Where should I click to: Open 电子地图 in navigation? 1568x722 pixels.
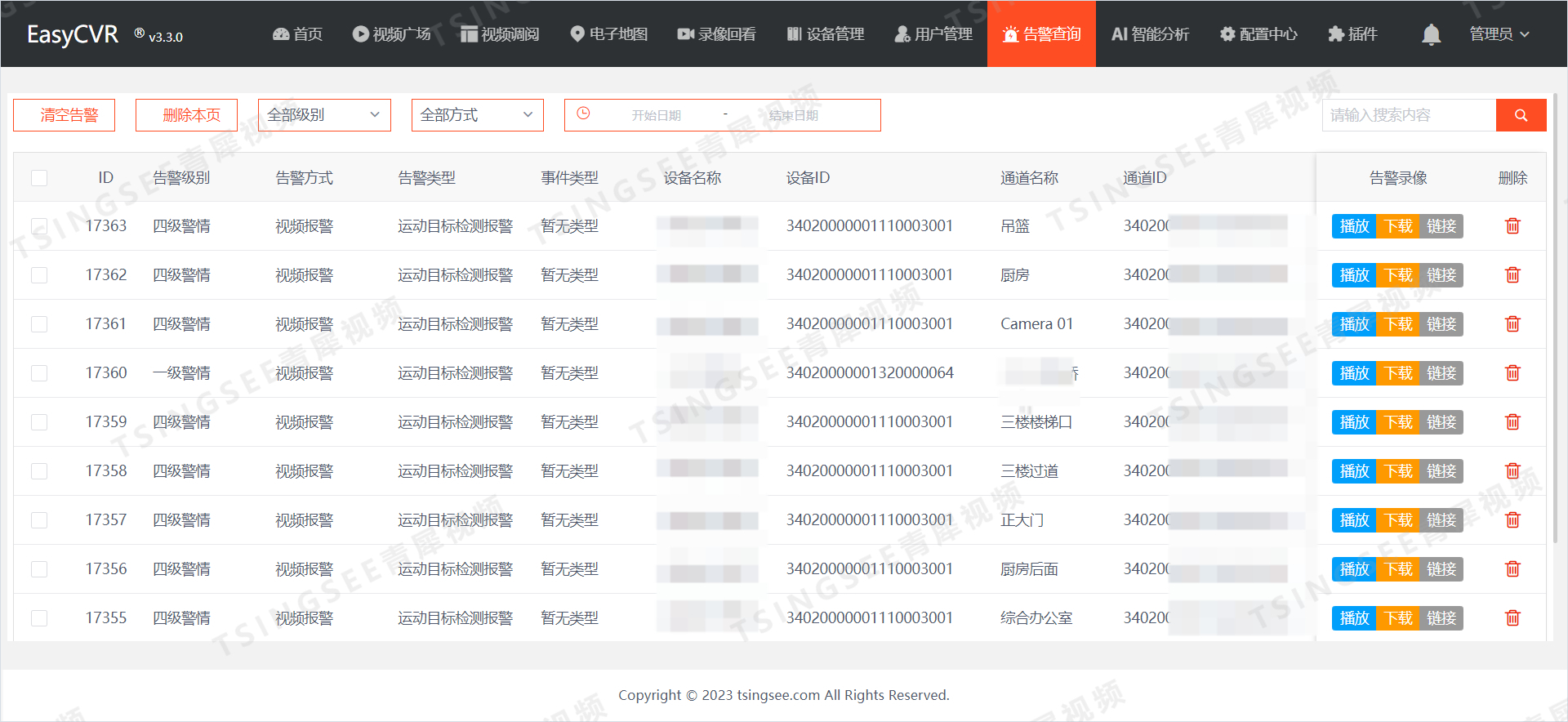pyautogui.click(x=608, y=34)
